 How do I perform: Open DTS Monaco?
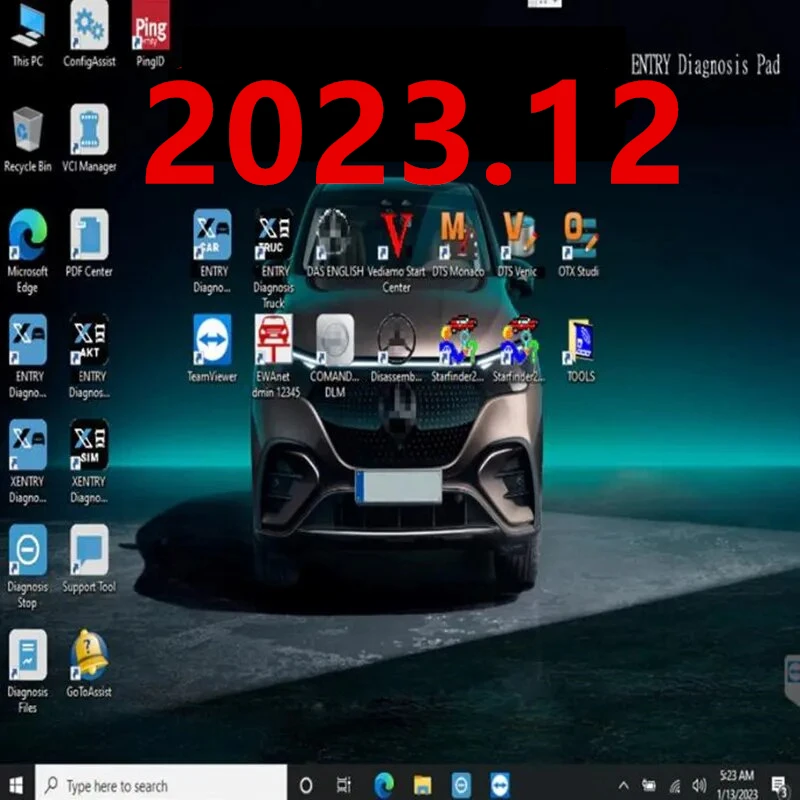click(x=458, y=243)
